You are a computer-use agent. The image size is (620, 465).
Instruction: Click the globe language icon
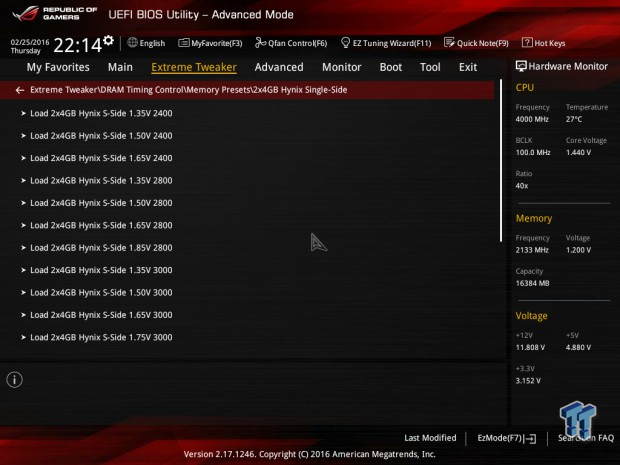click(132, 43)
